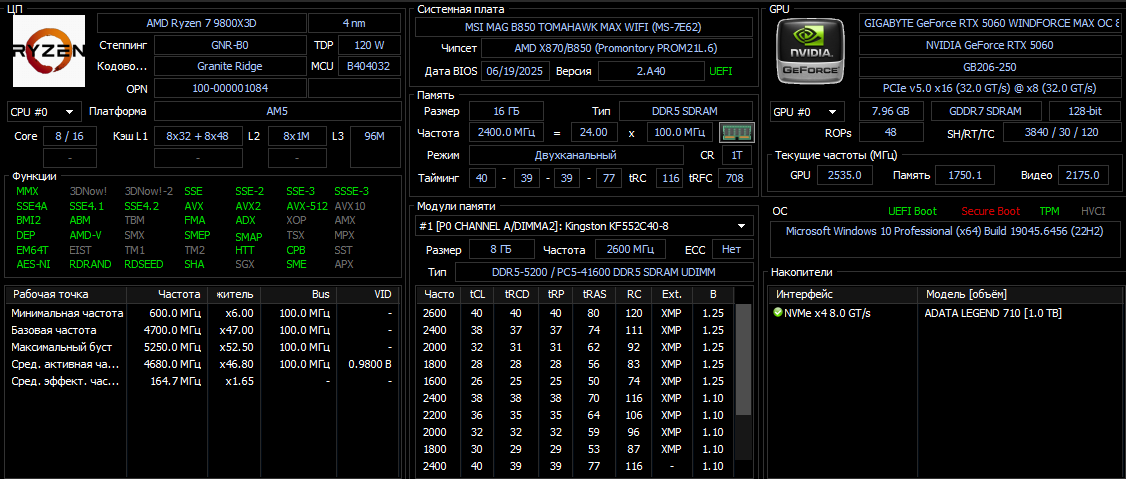Click the AMD Ryzen 7 9800X3D field
Screen dimensions: 1126x479
(x=200, y=24)
